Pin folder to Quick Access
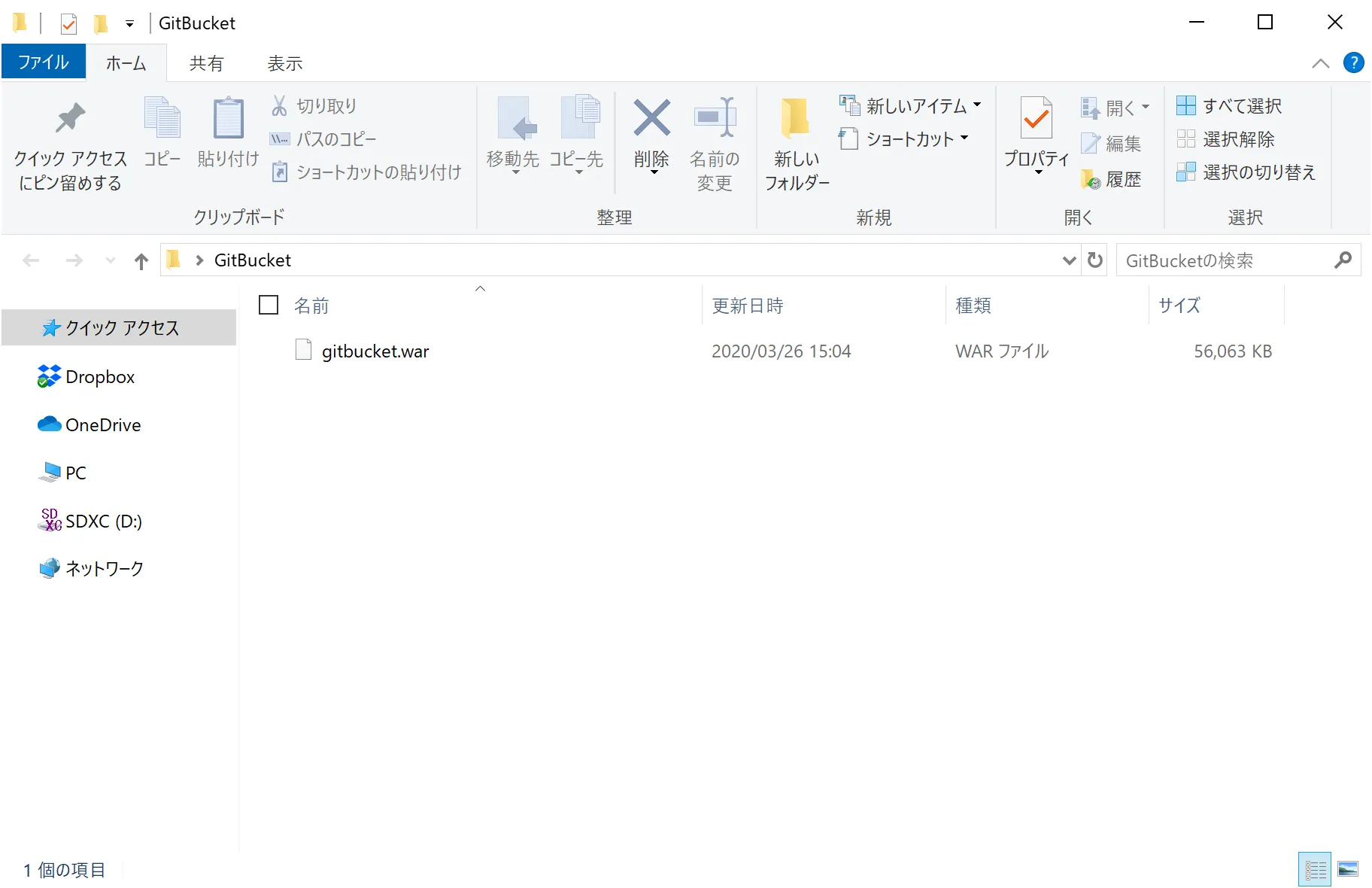Image resolution: width=1372 pixels, height=888 pixels. click(70, 144)
